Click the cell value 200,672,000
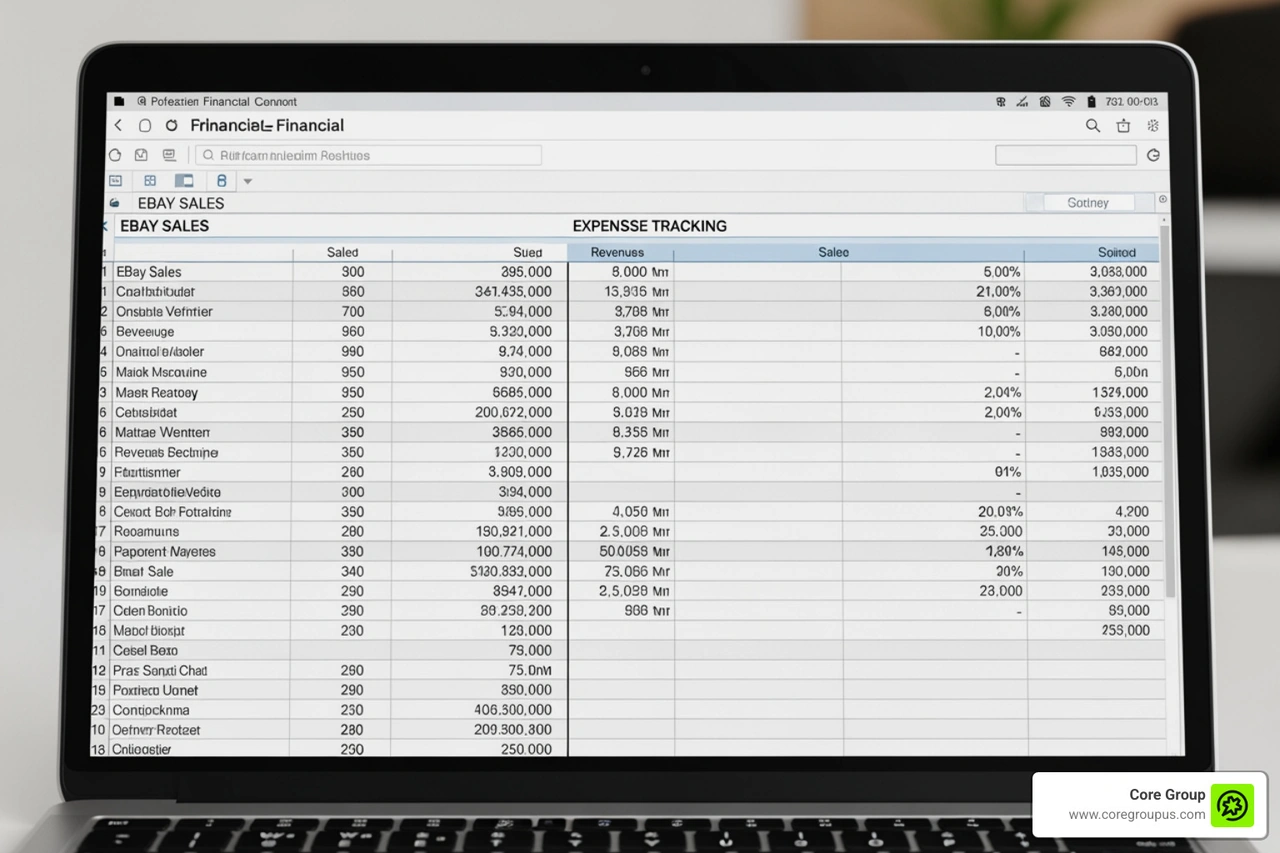 tap(513, 412)
